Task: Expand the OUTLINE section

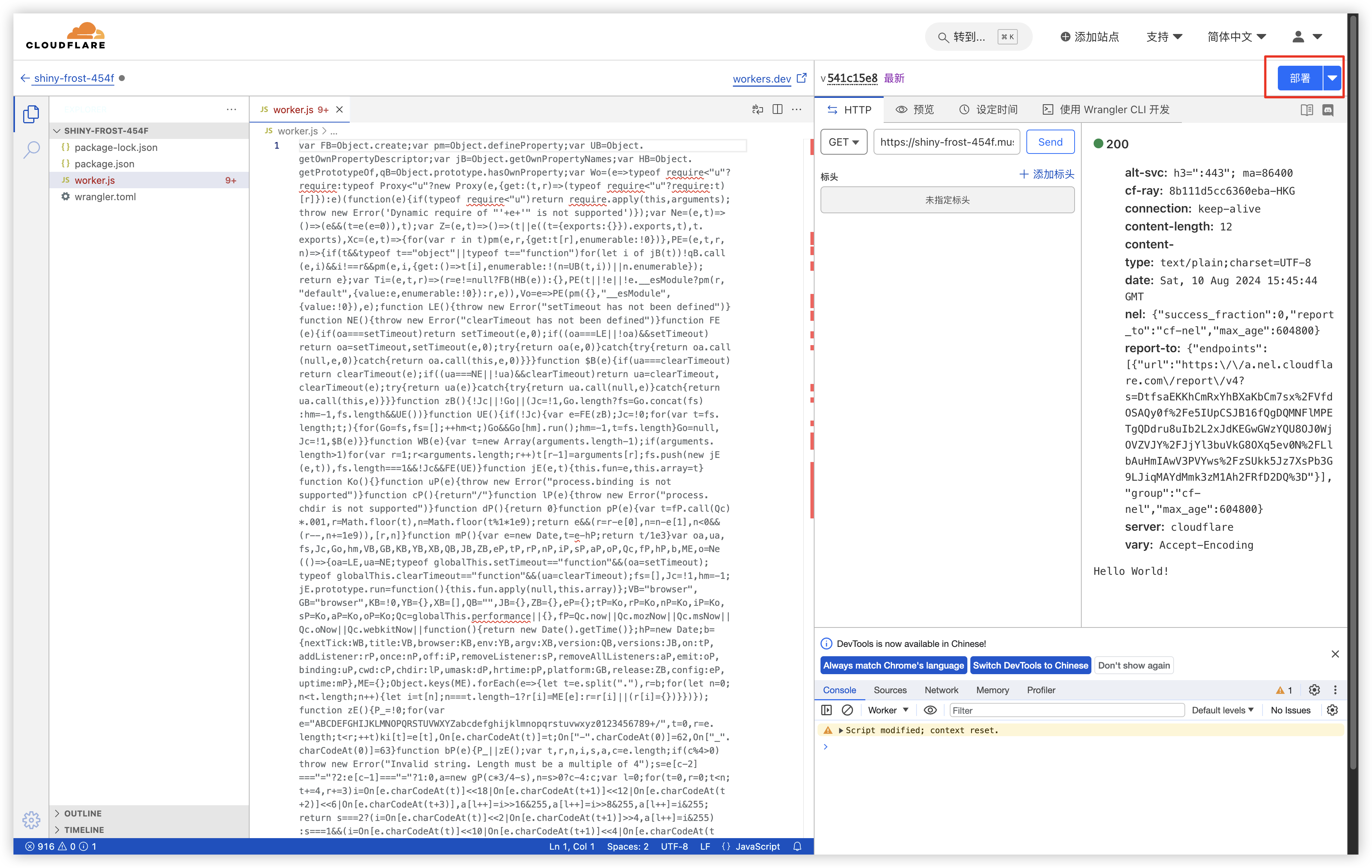Action: (83, 813)
